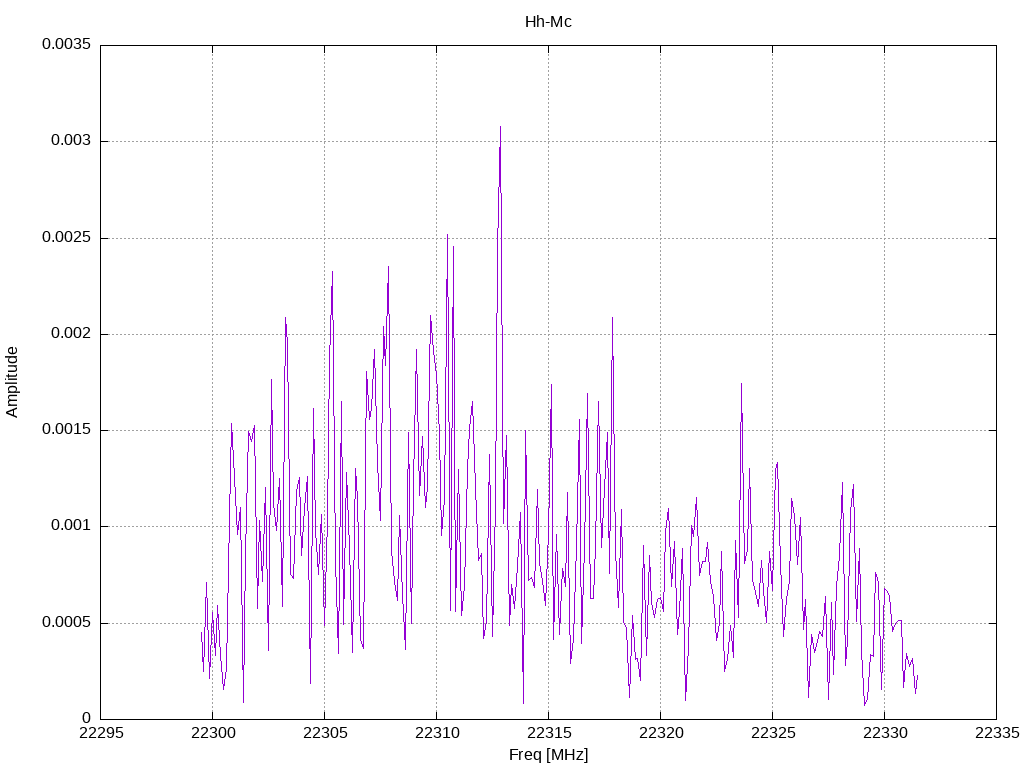Click y-axis tick label 0.003

coord(71,141)
